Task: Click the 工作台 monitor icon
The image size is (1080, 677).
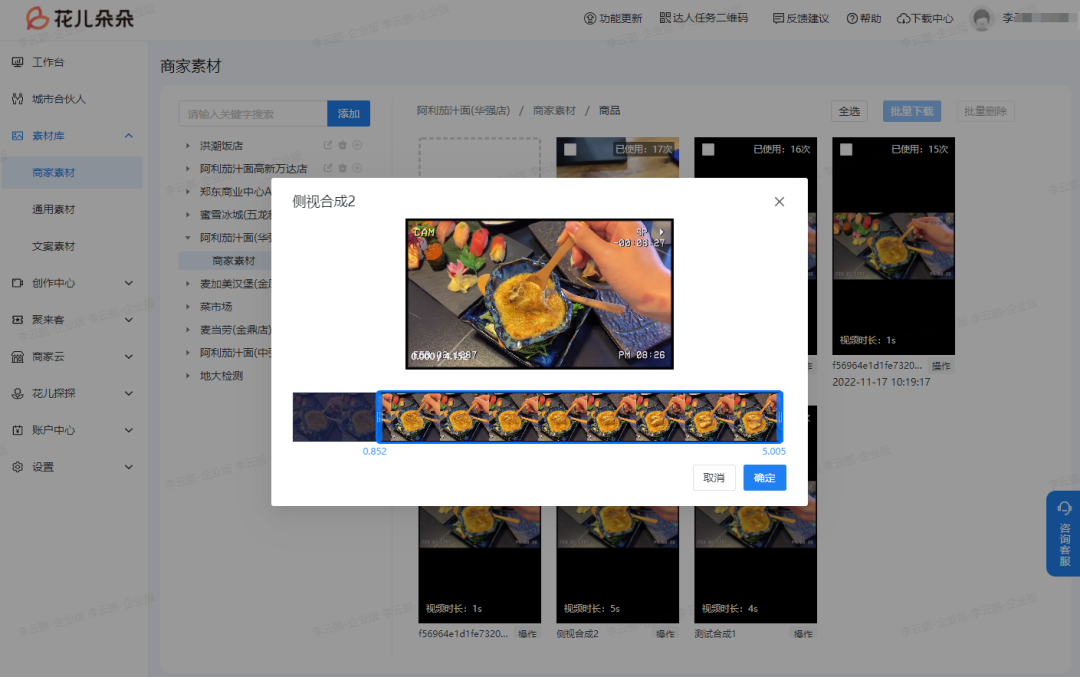Action: pos(18,62)
